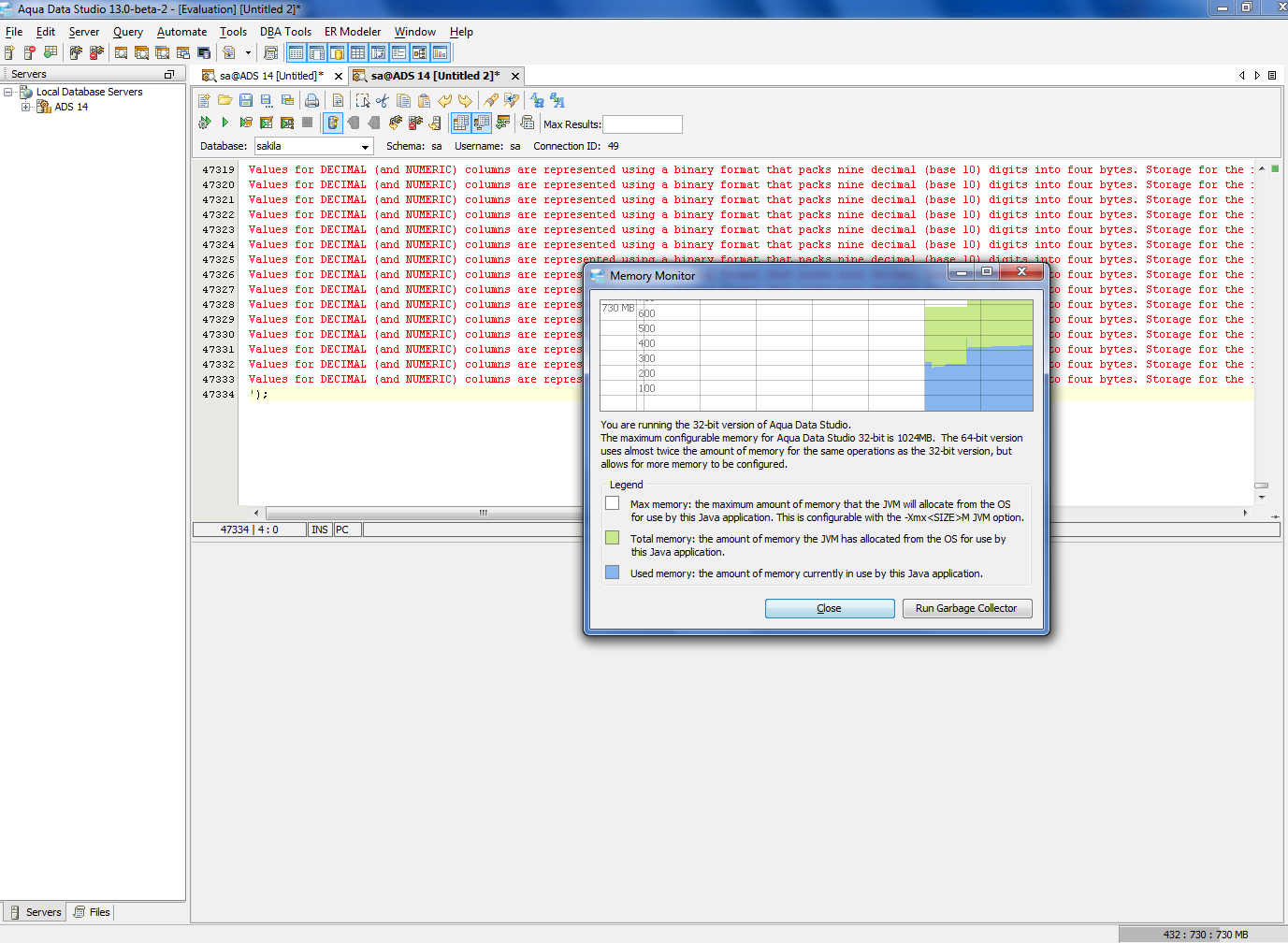Click the Save As disk icon
Image resolution: width=1288 pixels, height=943 pixels.
[266, 100]
